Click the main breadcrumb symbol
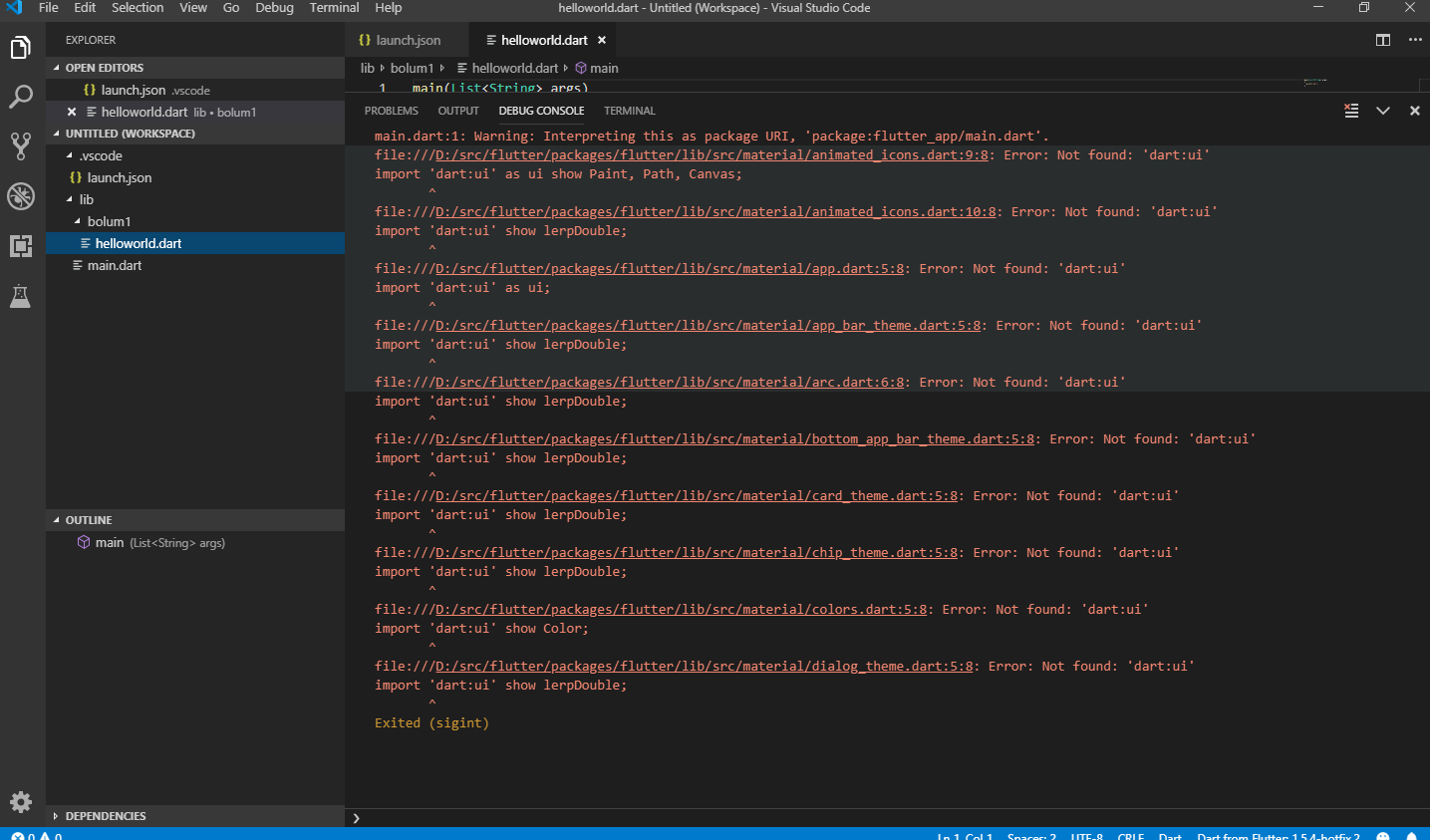The image size is (1430, 840). (x=597, y=68)
